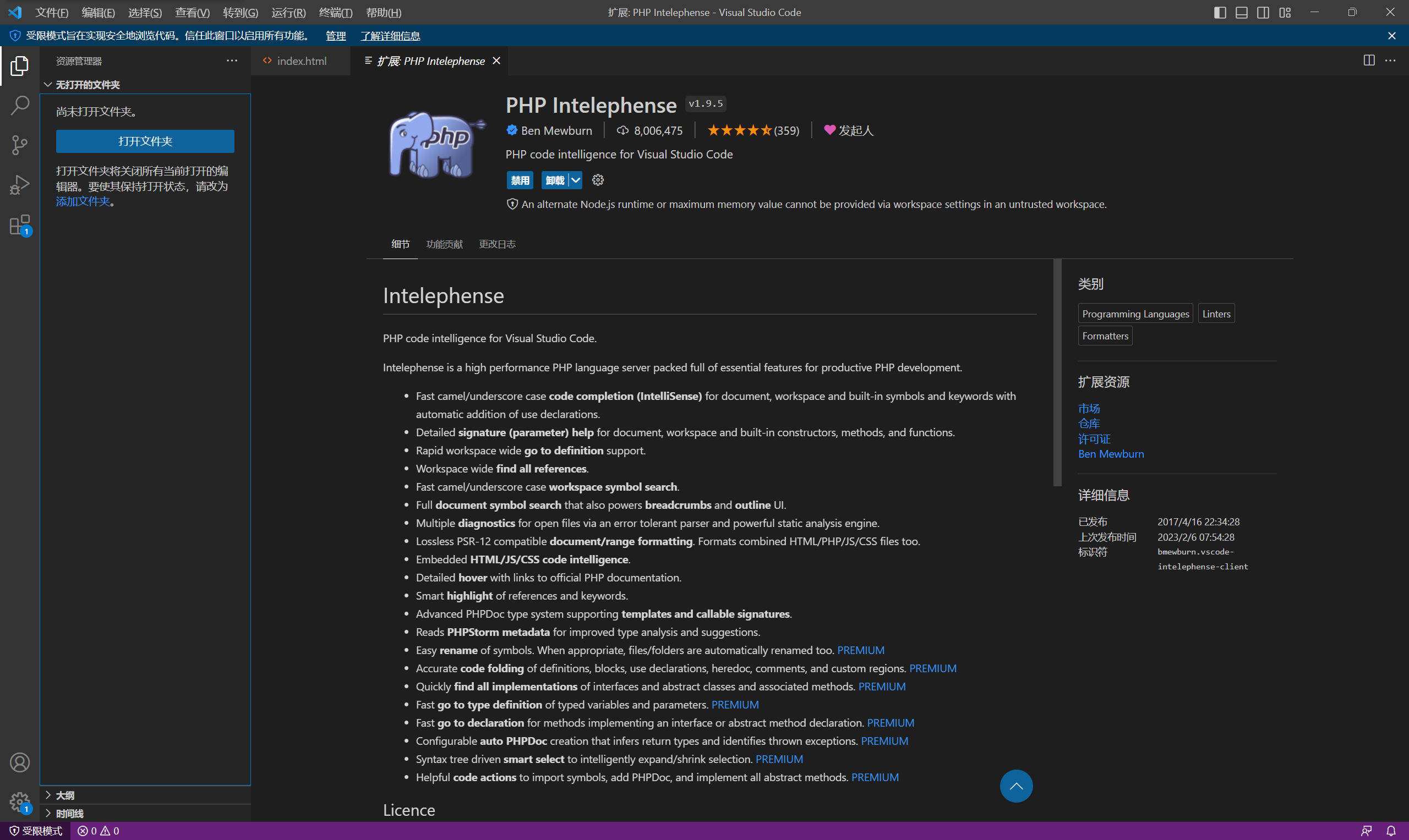Click the 打开文件夹 button
This screenshot has height=840, width=1409.
pos(145,141)
